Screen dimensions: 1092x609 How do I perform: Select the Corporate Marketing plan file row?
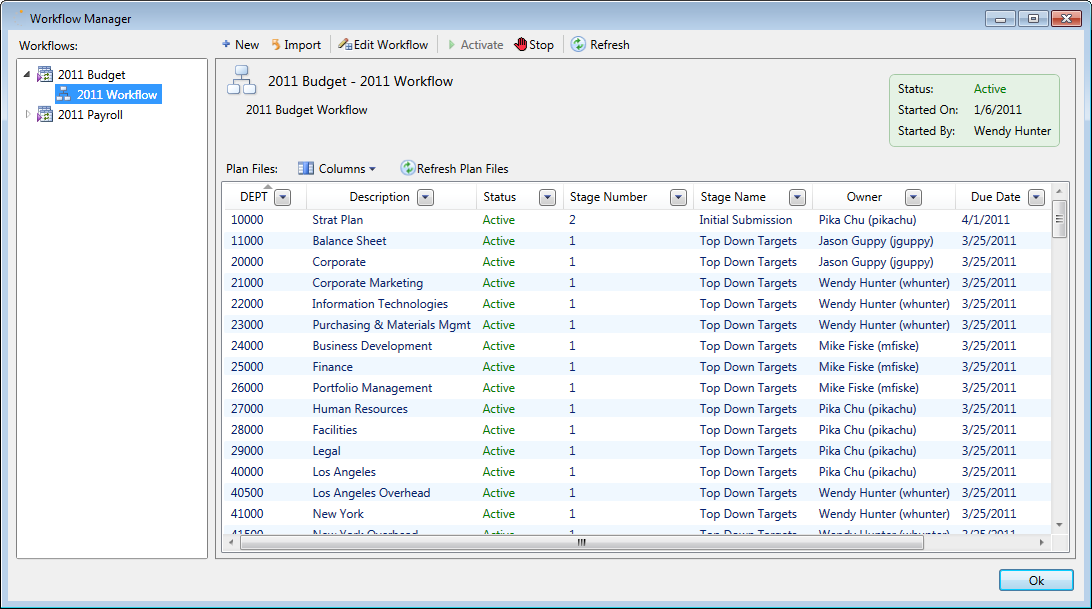(367, 283)
